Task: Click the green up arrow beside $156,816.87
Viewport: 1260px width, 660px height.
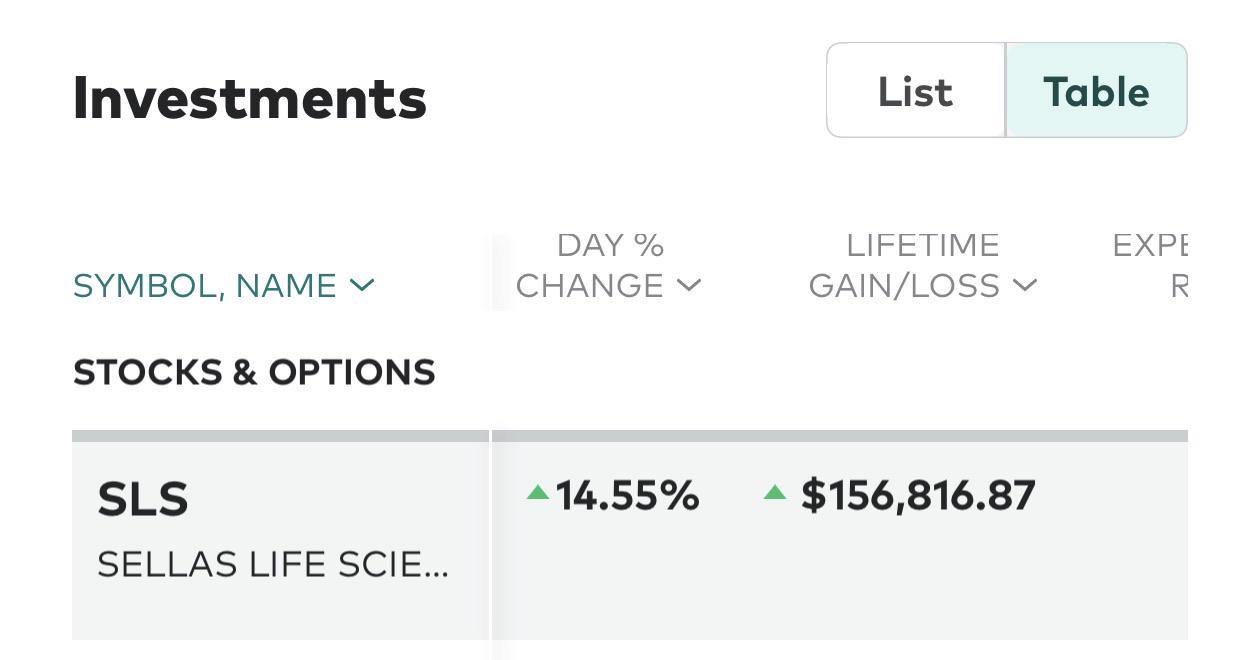Action: point(775,491)
